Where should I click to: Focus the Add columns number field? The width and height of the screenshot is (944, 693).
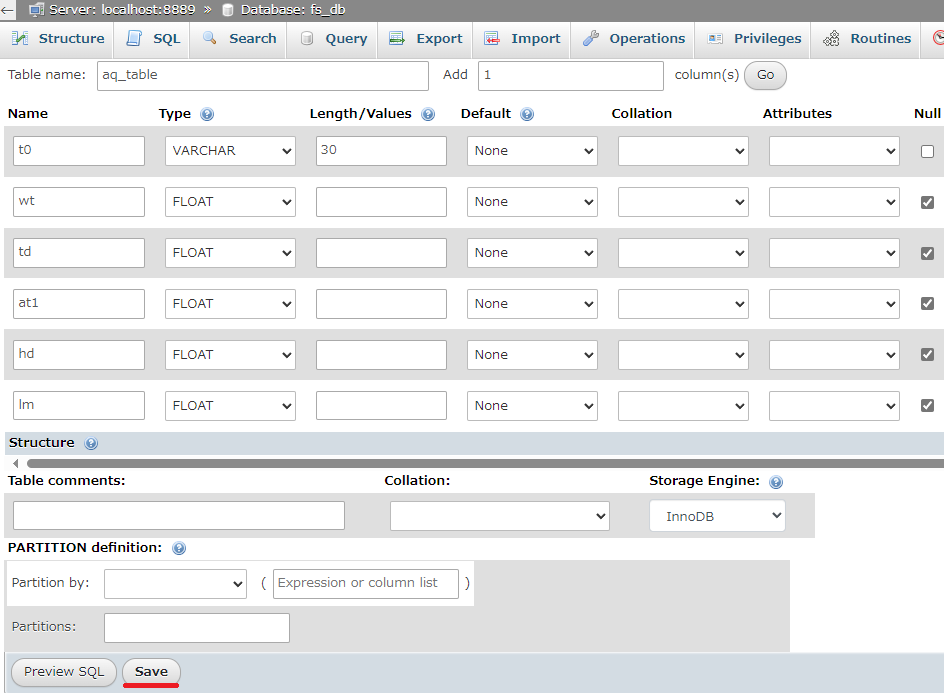click(571, 76)
